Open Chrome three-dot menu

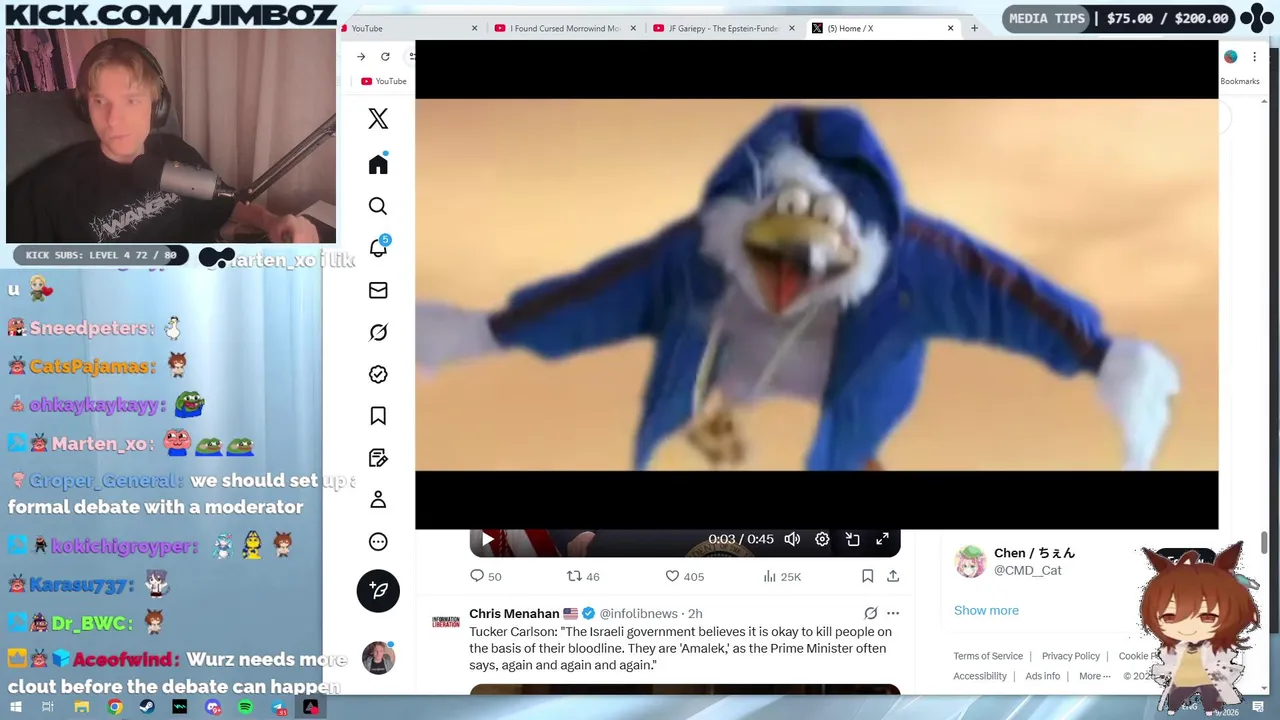point(1254,57)
